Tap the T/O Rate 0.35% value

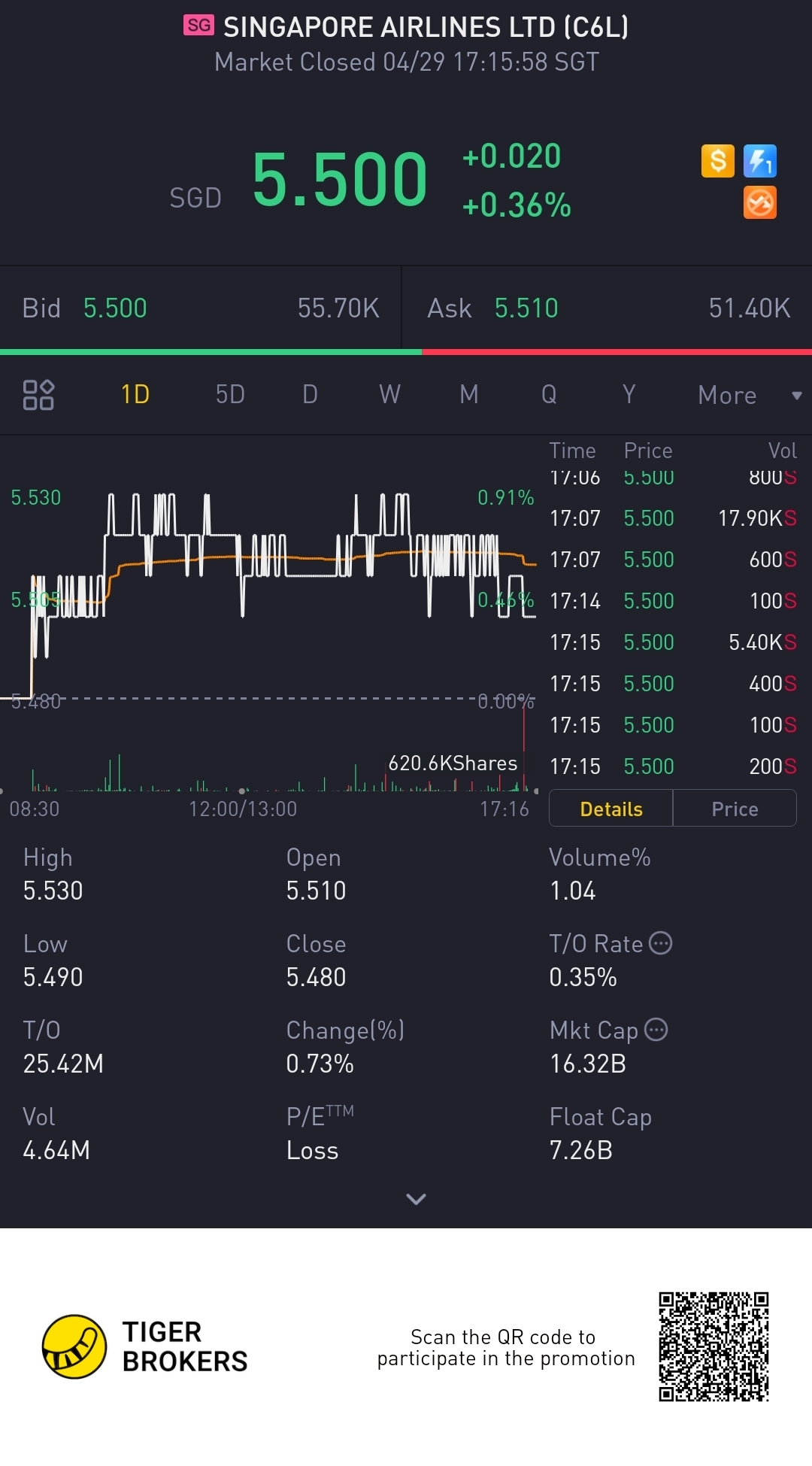point(583,977)
